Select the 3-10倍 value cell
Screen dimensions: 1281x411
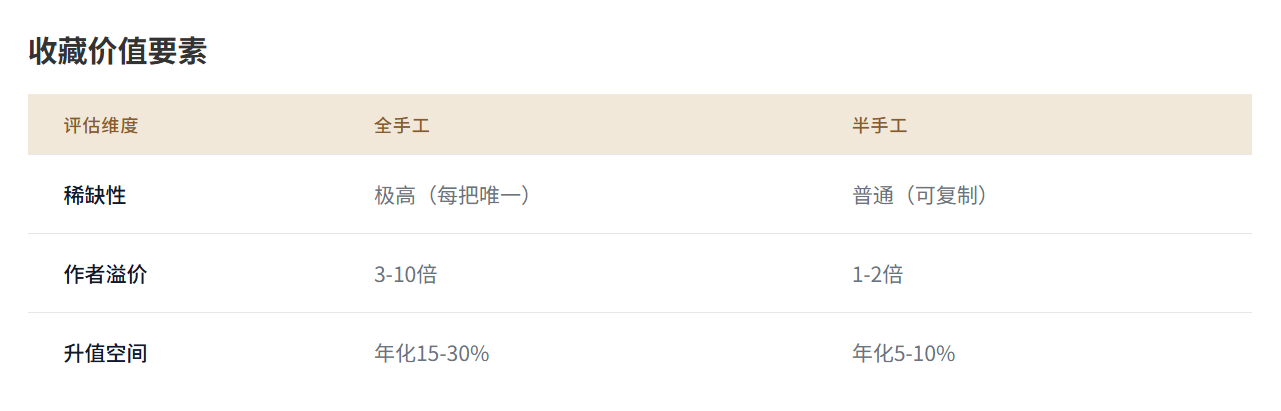pos(406,274)
